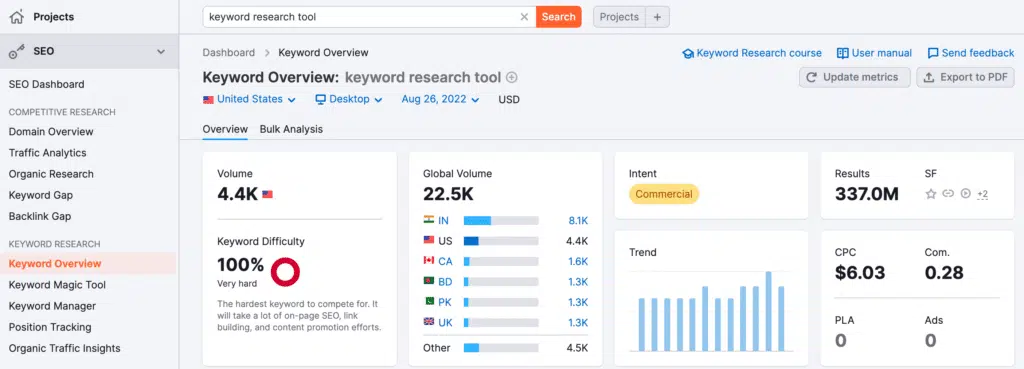Click the BD country link

click(x=445, y=281)
